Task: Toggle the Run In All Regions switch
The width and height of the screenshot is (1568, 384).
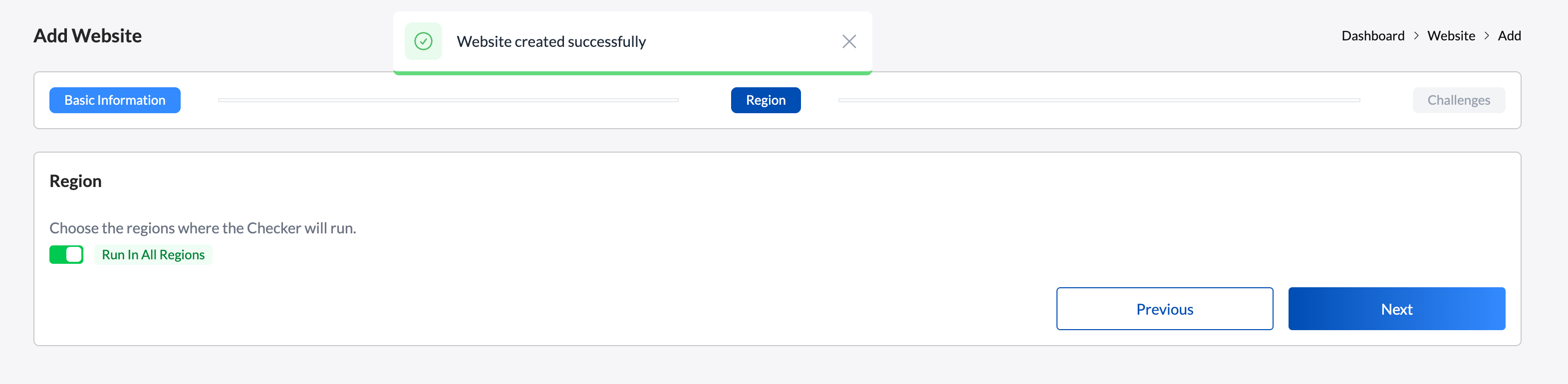Action: point(66,254)
